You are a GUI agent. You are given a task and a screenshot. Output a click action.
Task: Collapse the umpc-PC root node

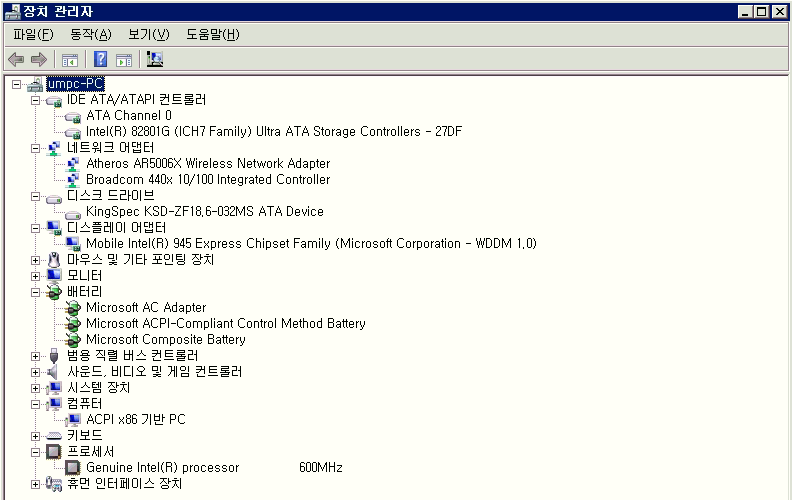[x=16, y=84]
